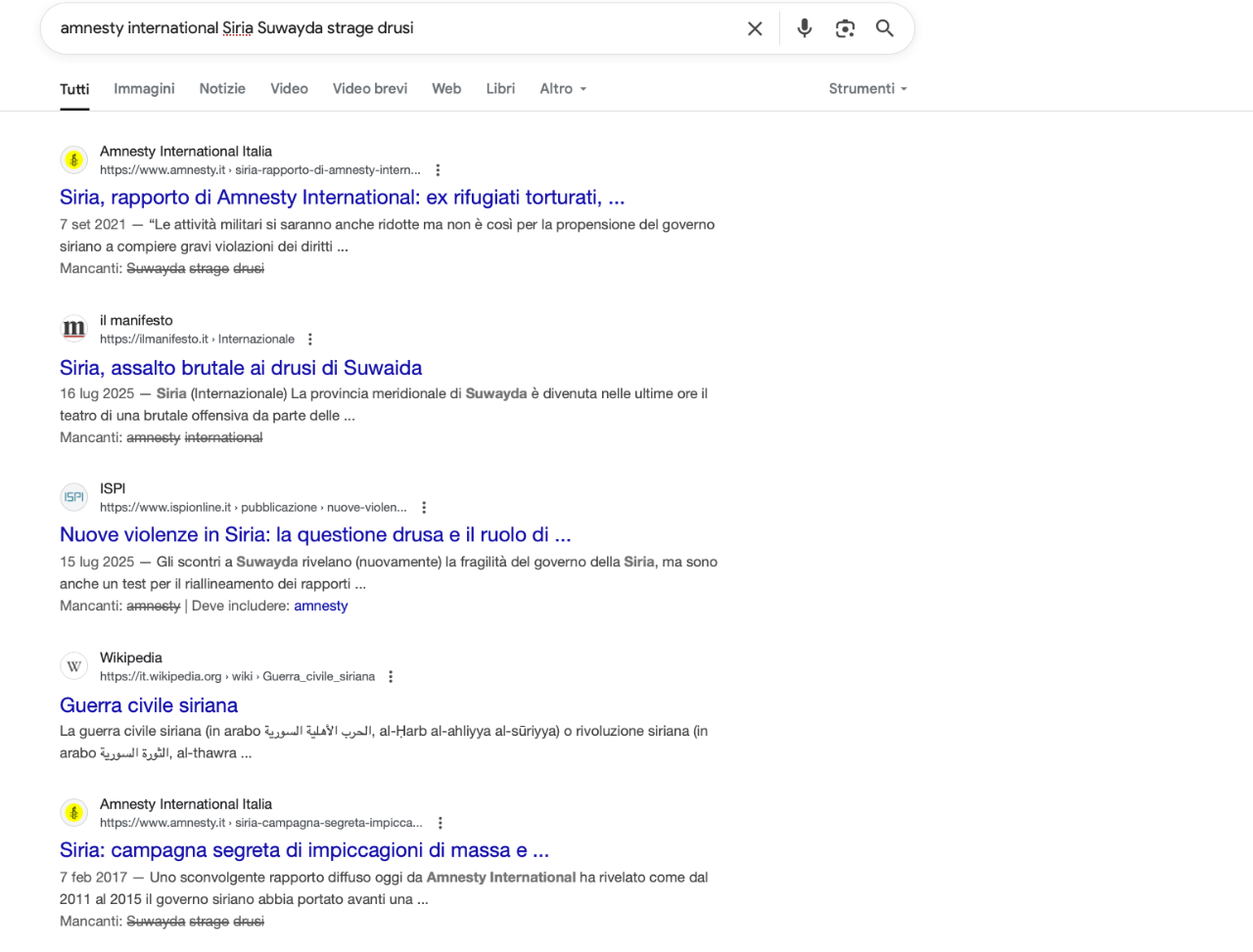Submit search with the magnifying glass icon
The height and width of the screenshot is (952, 1253).
pyautogui.click(x=885, y=28)
